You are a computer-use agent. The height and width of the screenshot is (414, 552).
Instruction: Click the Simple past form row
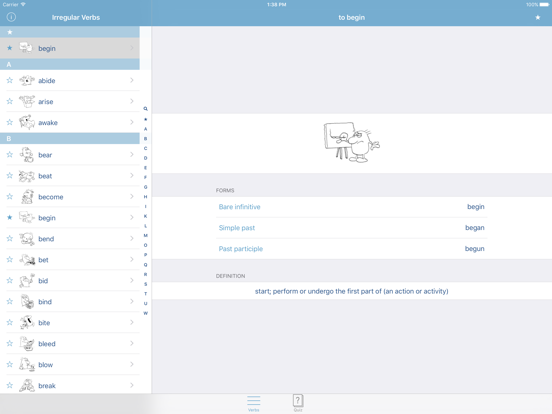pyautogui.click(x=352, y=228)
